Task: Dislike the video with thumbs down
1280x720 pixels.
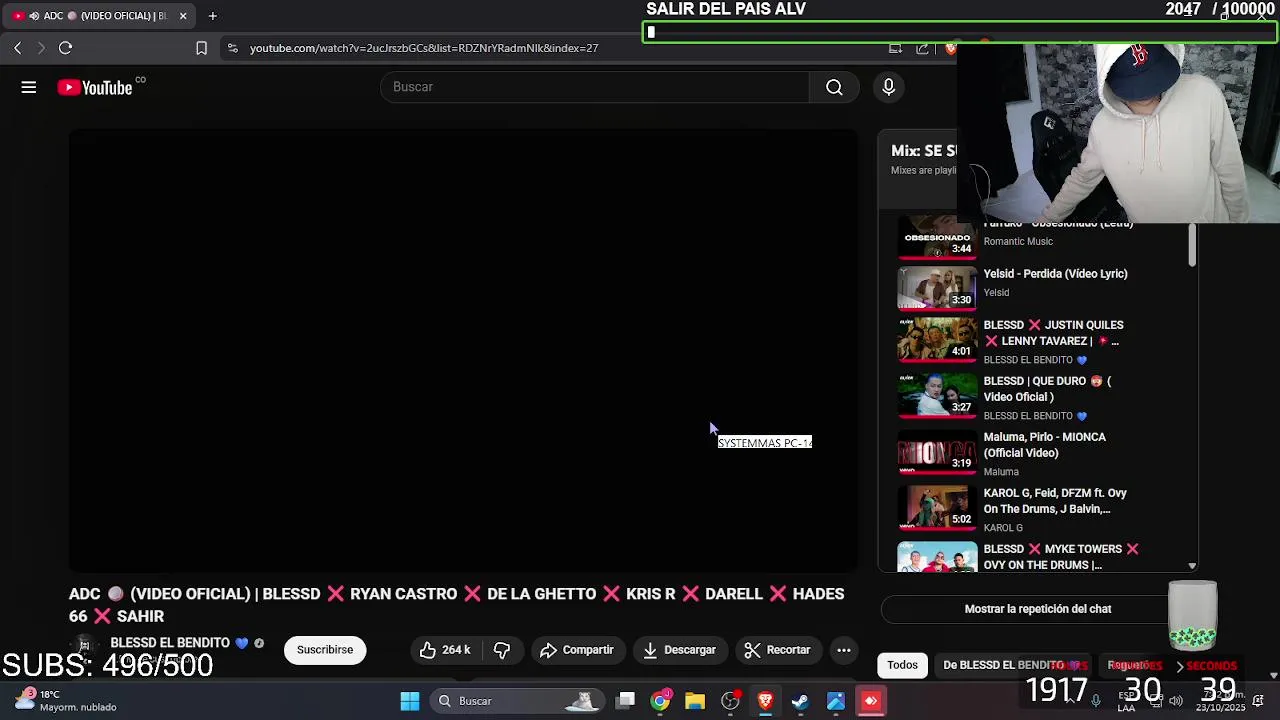Action: (x=502, y=650)
